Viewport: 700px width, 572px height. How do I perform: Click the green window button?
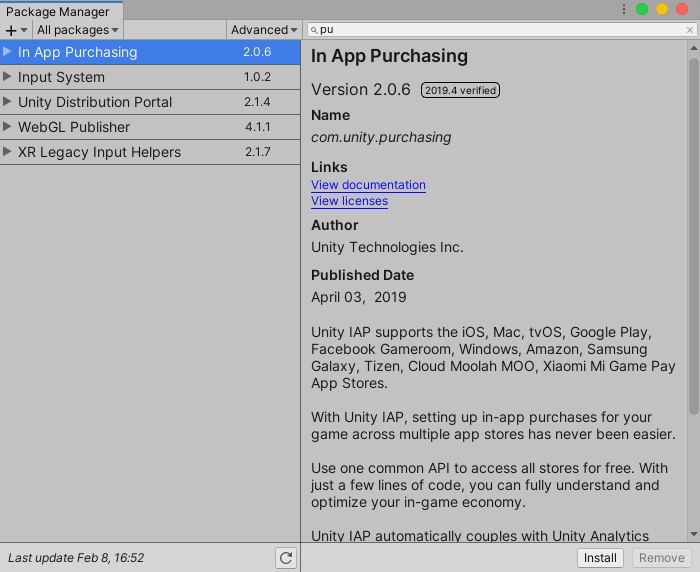(642, 9)
